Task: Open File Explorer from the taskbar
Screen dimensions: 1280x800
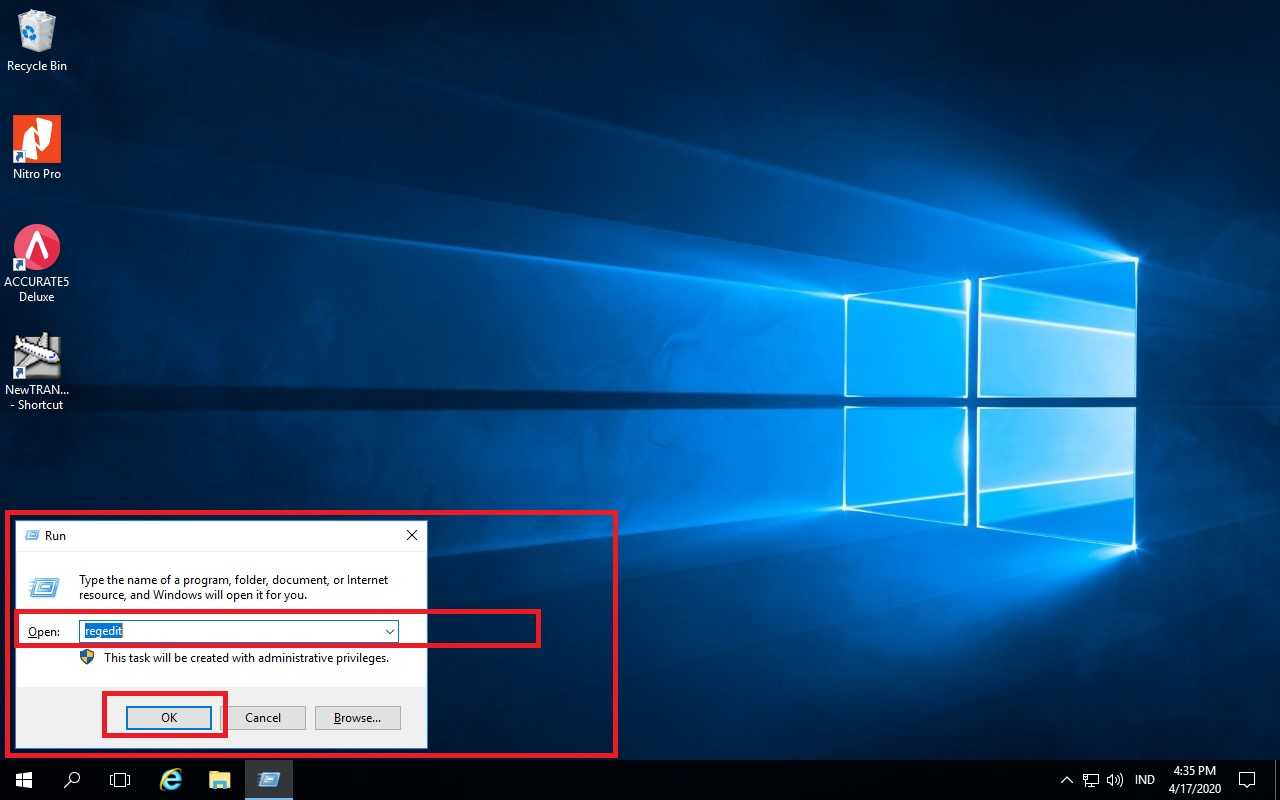Action: 220,780
